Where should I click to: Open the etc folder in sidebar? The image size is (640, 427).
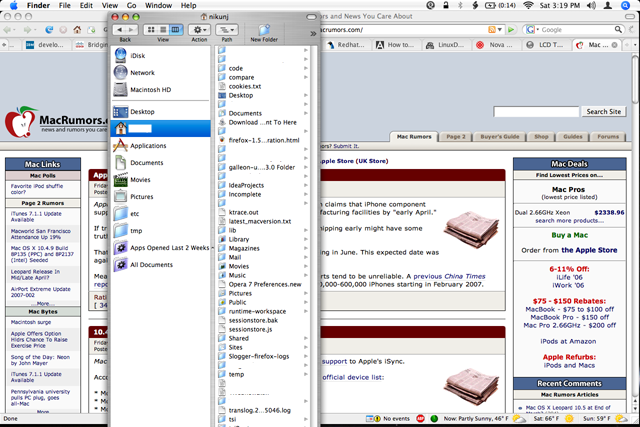(x=135, y=214)
